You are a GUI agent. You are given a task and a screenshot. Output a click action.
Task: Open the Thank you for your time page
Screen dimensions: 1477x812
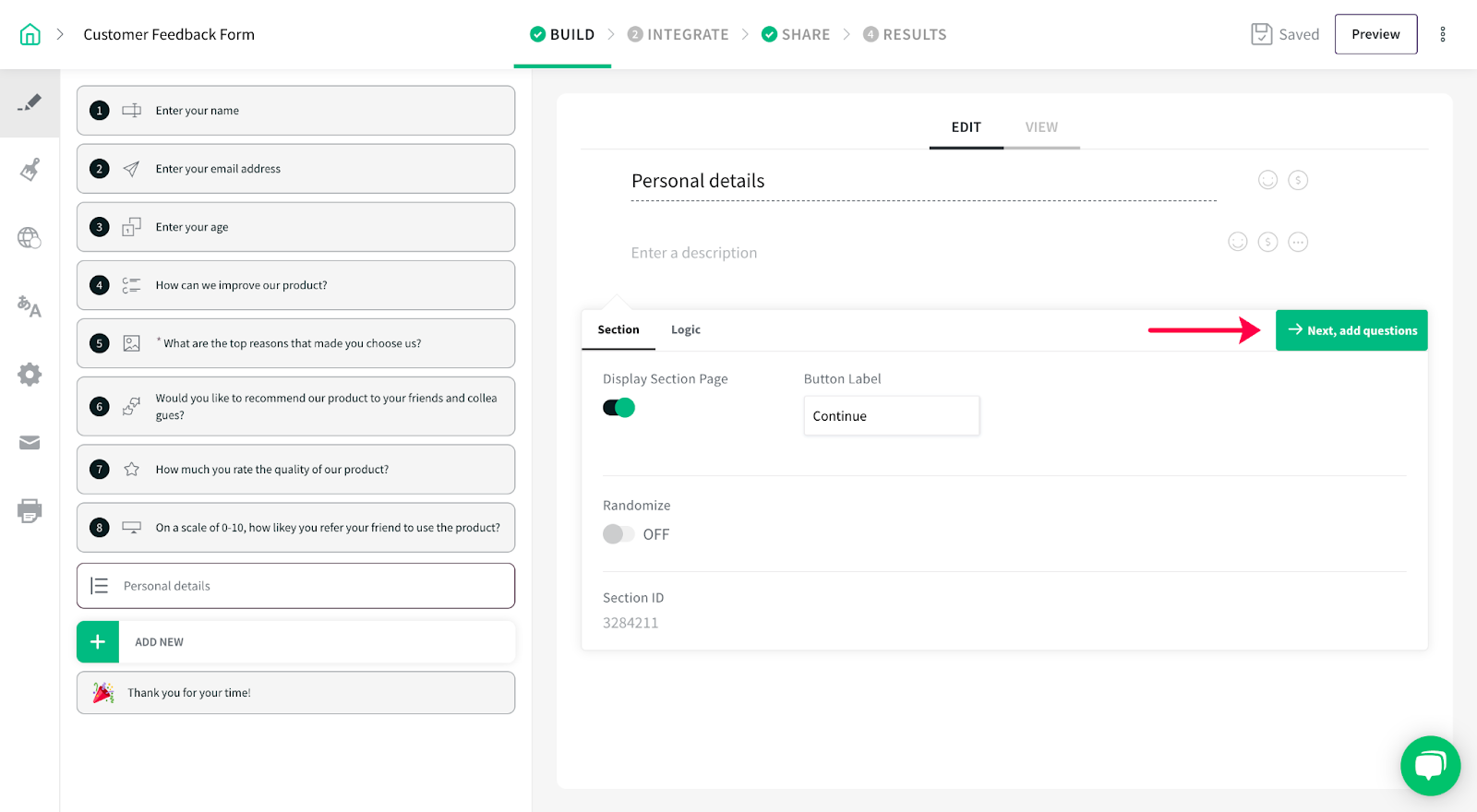[295, 693]
